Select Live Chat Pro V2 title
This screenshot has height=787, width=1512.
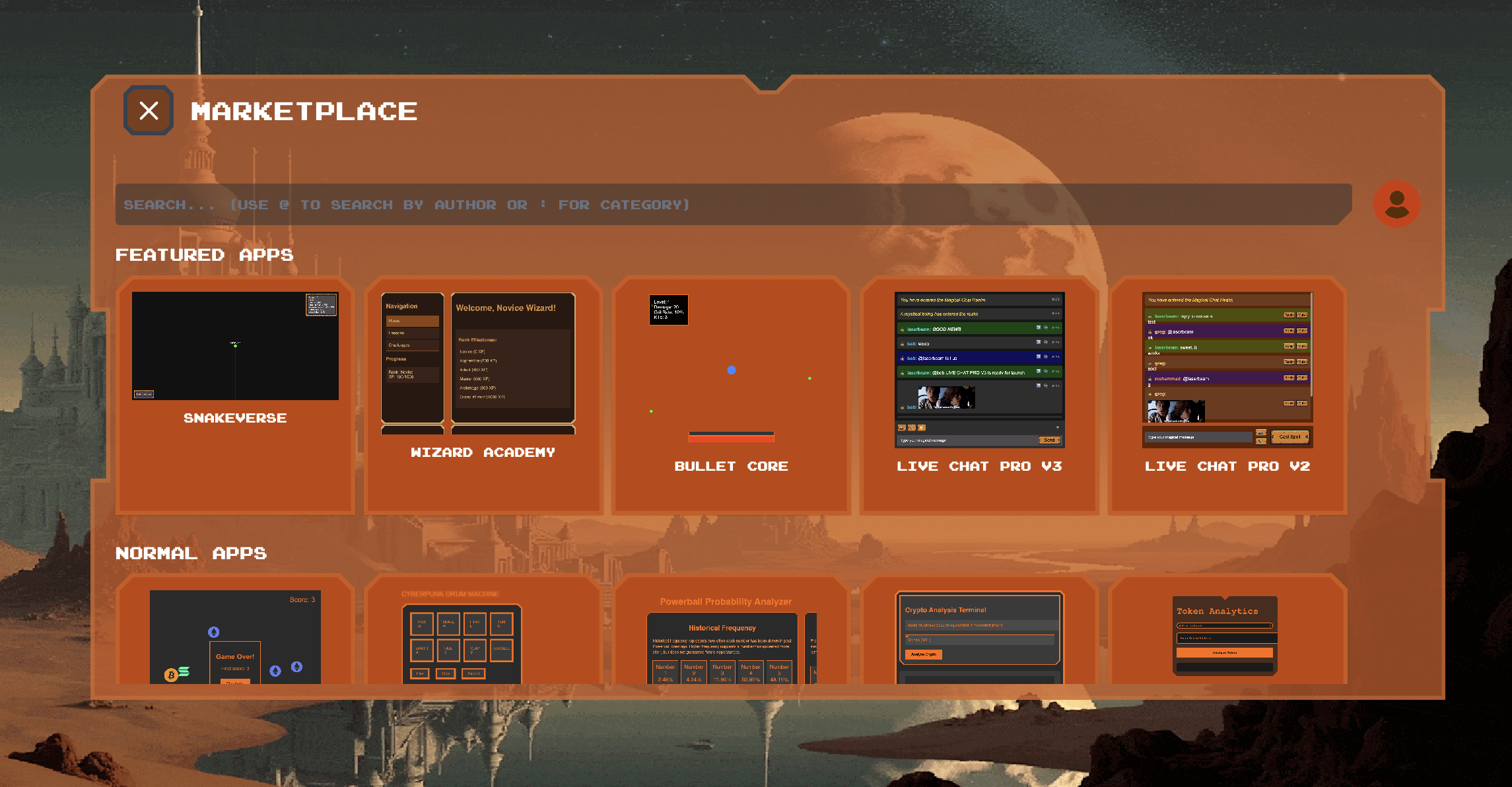point(1227,466)
